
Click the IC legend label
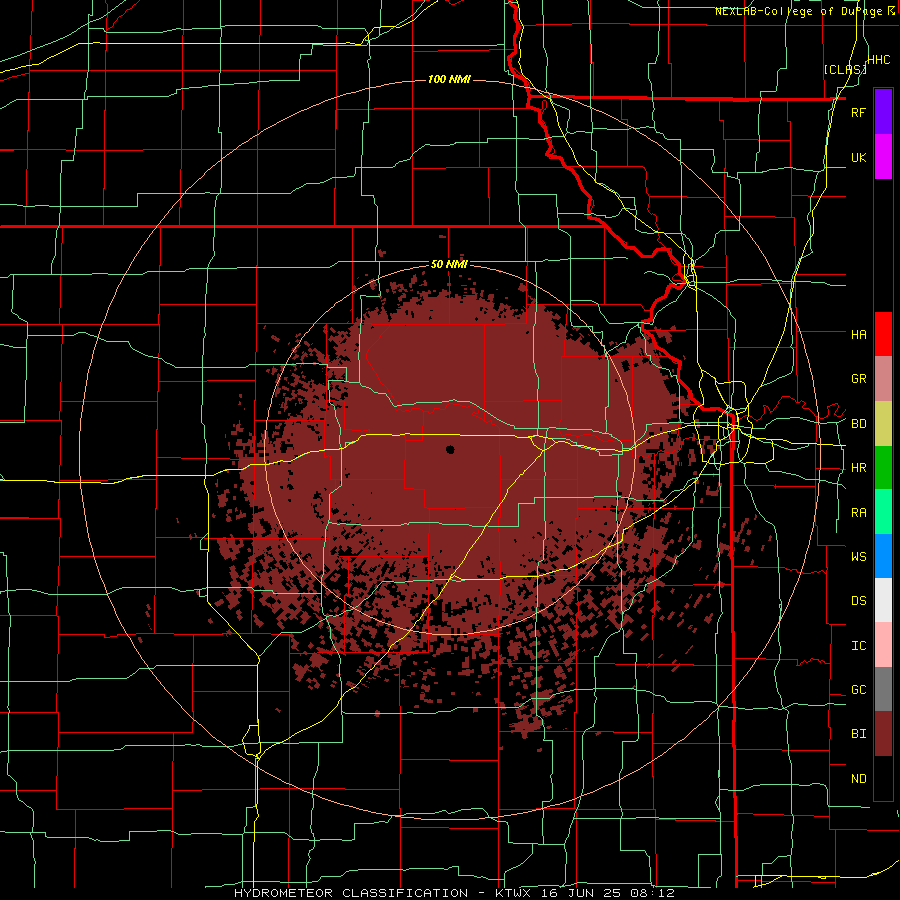coord(858,646)
